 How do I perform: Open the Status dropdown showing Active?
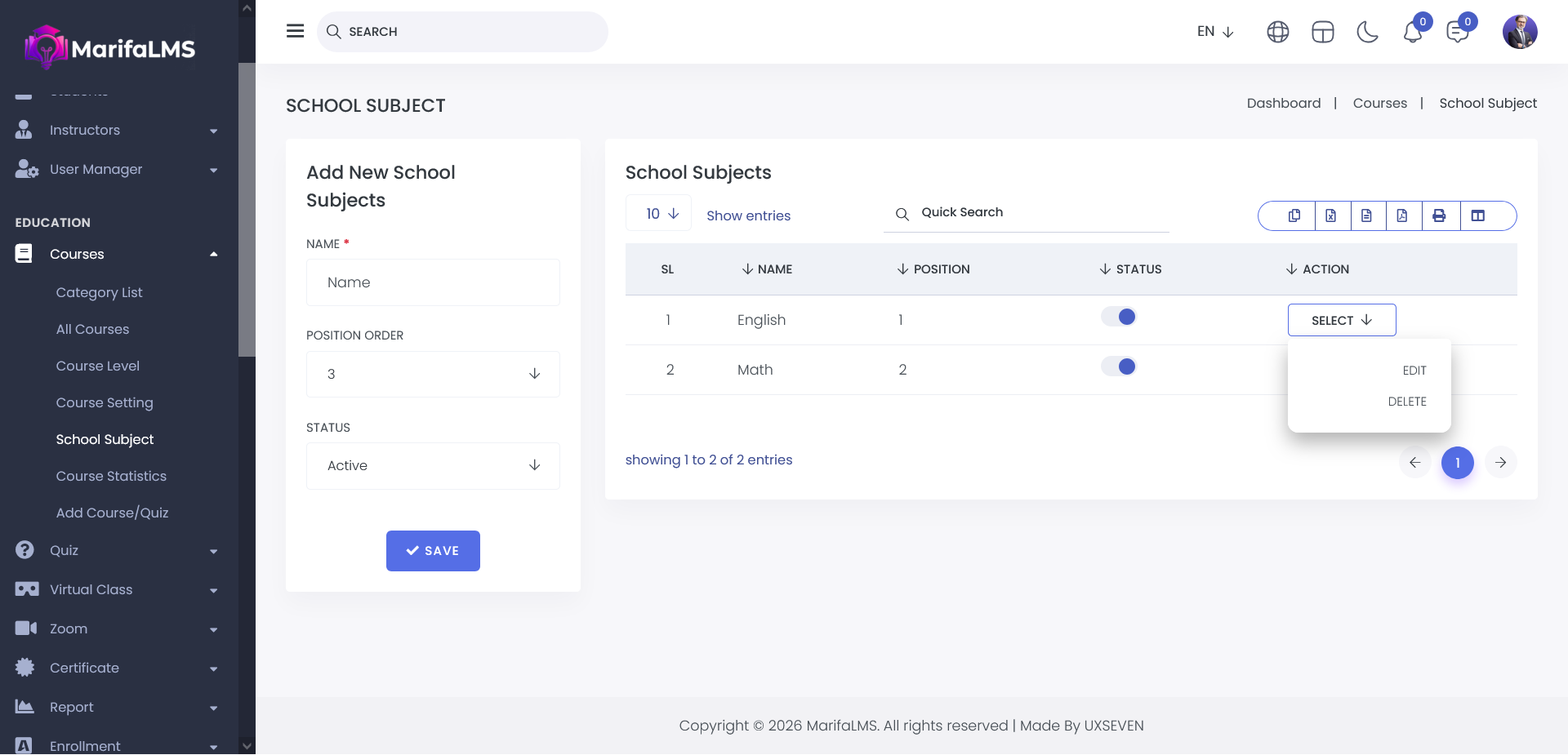click(x=433, y=465)
